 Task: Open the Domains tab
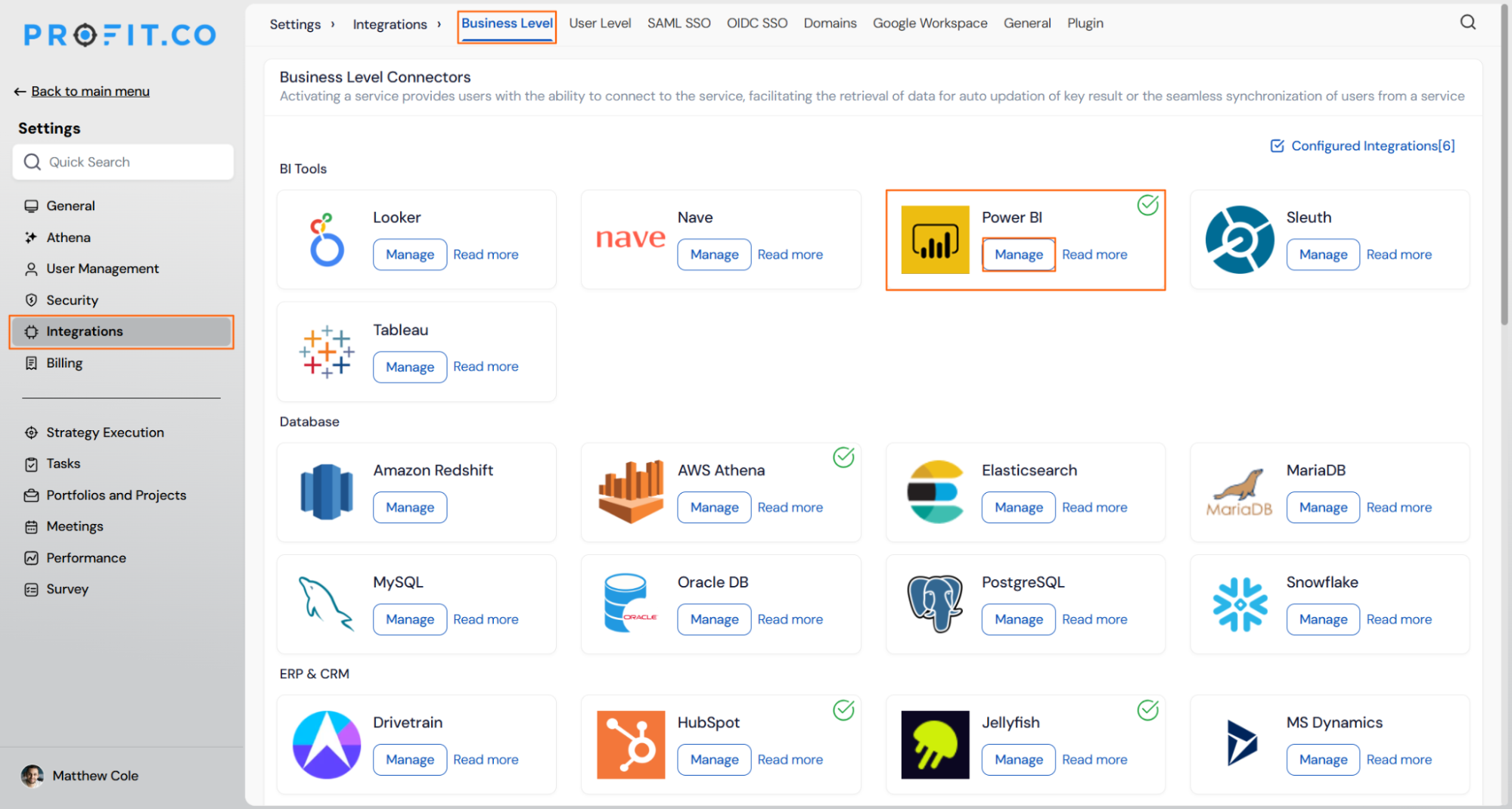pos(830,23)
